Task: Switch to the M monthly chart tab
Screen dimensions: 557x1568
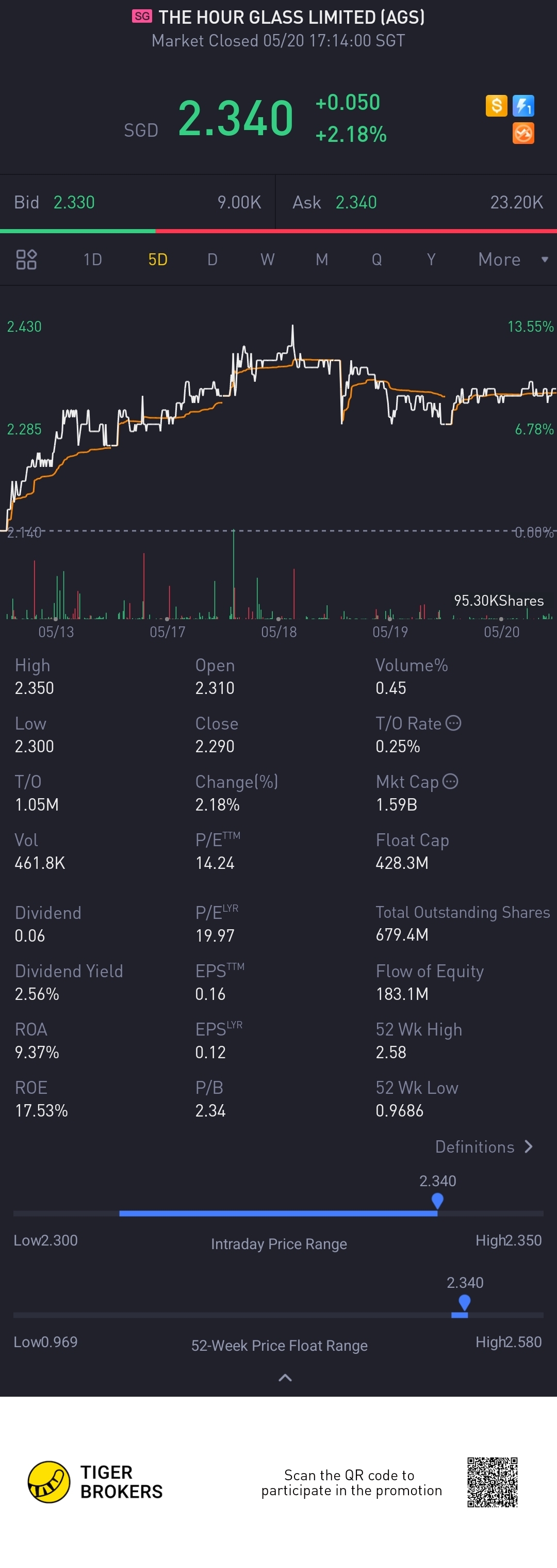Action: click(x=322, y=260)
